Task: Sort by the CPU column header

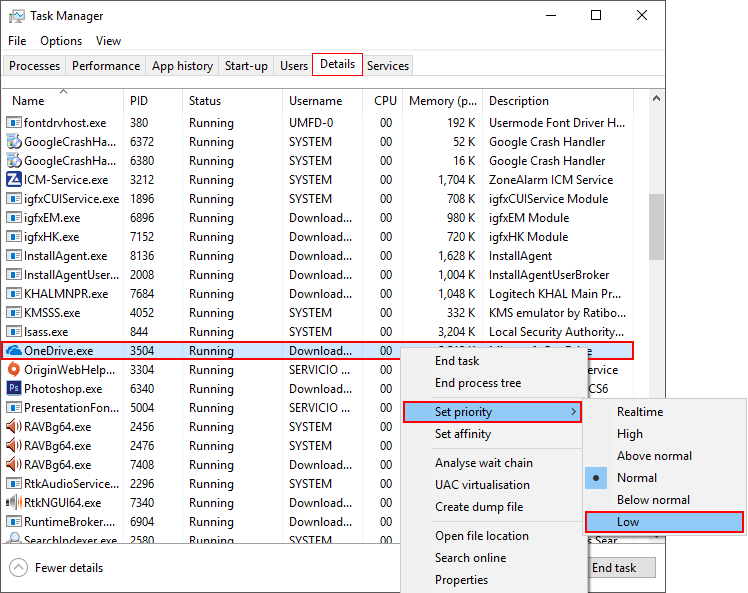Action: tap(383, 101)
